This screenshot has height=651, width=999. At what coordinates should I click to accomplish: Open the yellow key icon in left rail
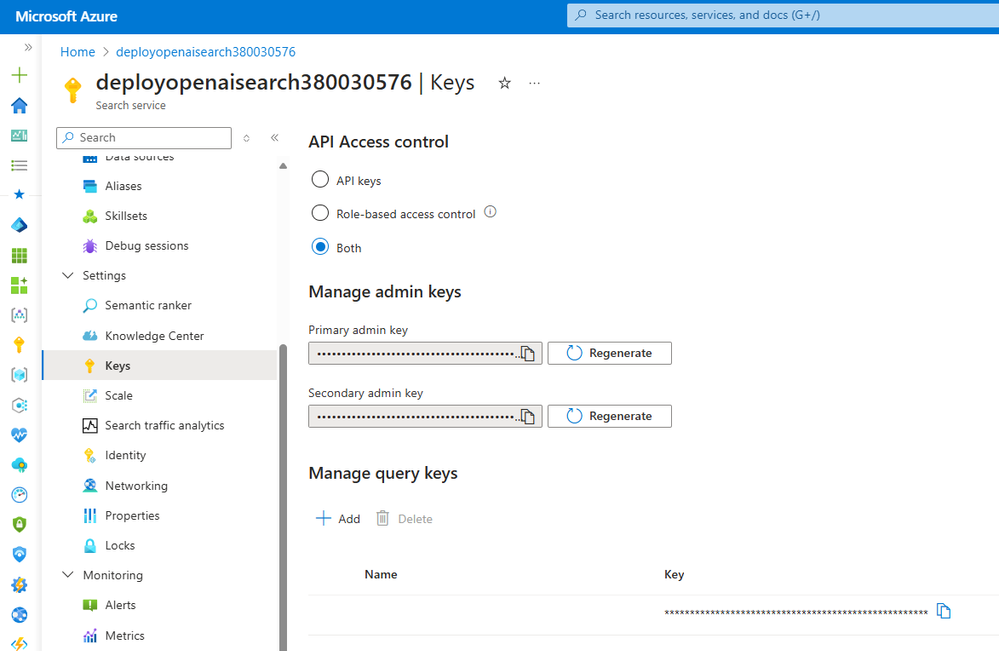click(x=20, y=345)
